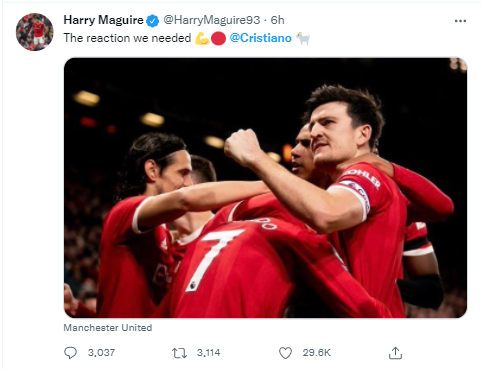The width and height of the screenshot is (481, 369).
Task: Like the tweet with heart icon
Action: click(285, 353)
